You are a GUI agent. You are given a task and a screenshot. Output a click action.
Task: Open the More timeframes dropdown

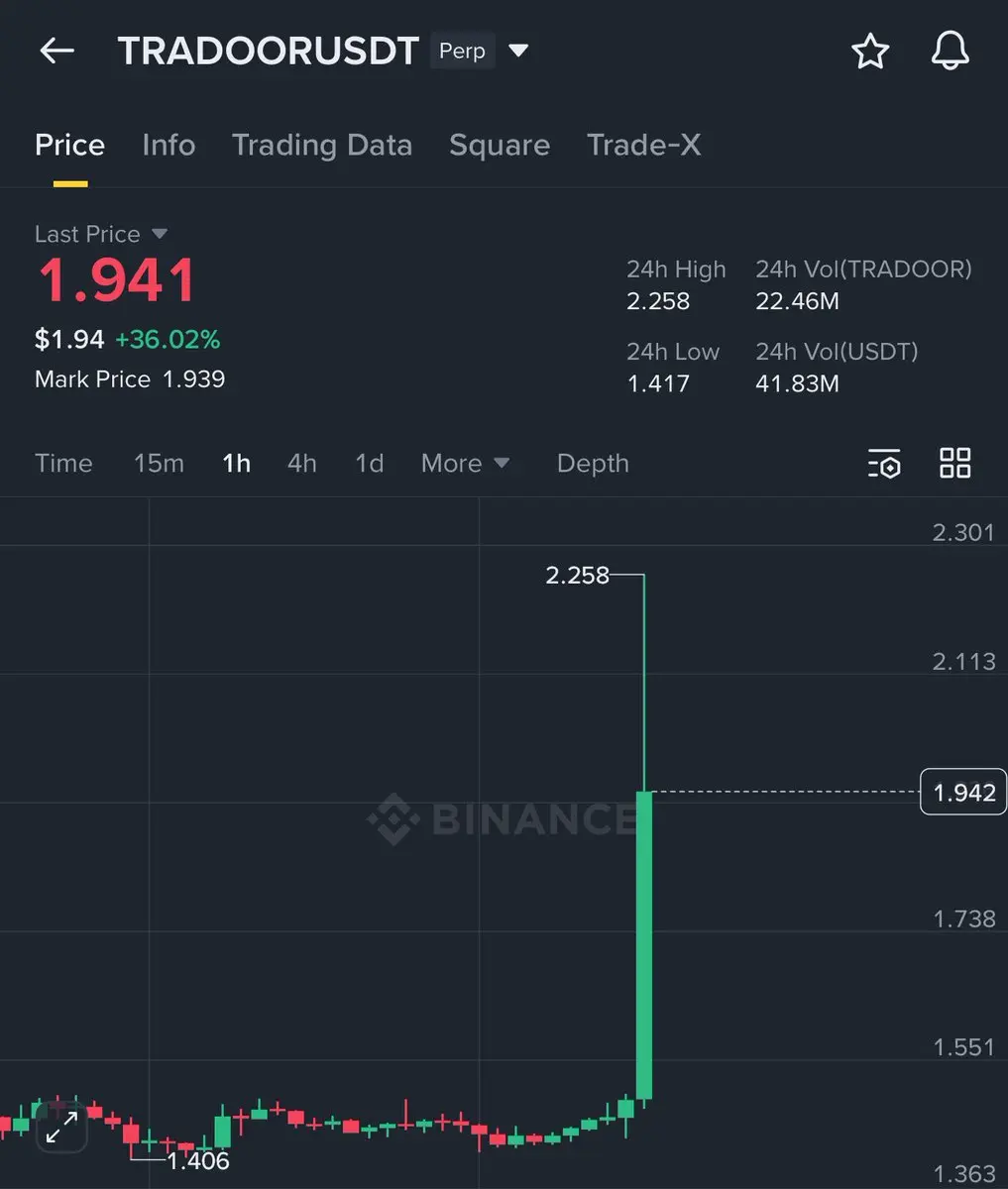click(465, 463)
